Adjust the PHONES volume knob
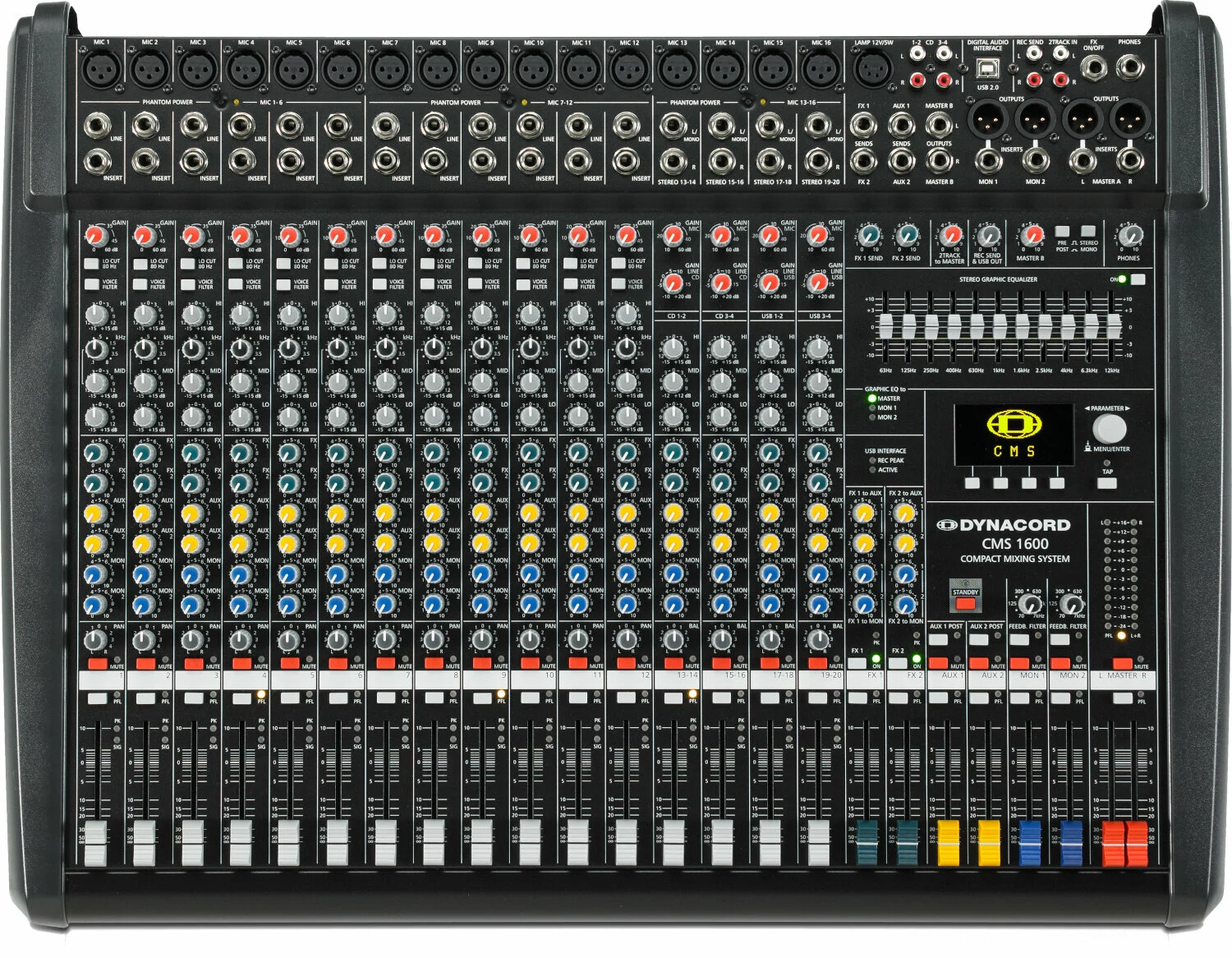This screenshot has height=958, width=1232. (x=1130, y=237)
